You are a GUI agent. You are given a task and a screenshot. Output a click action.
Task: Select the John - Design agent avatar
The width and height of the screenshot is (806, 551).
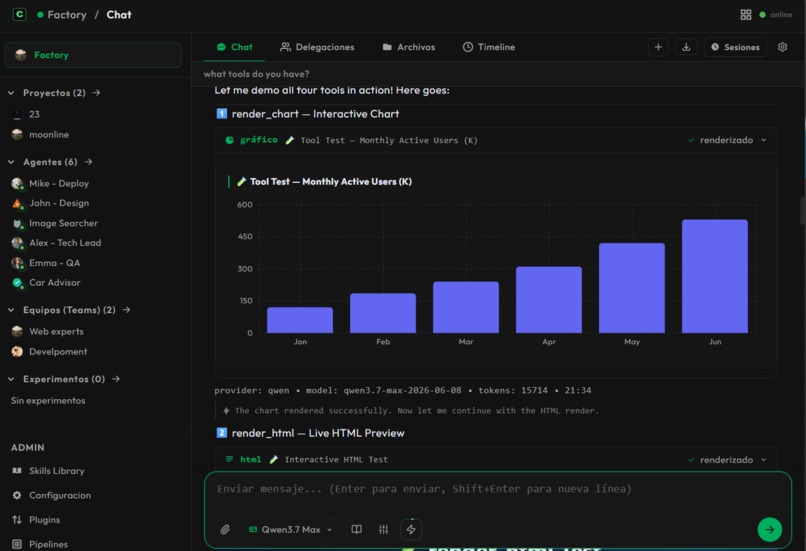(x=17, y=204)
